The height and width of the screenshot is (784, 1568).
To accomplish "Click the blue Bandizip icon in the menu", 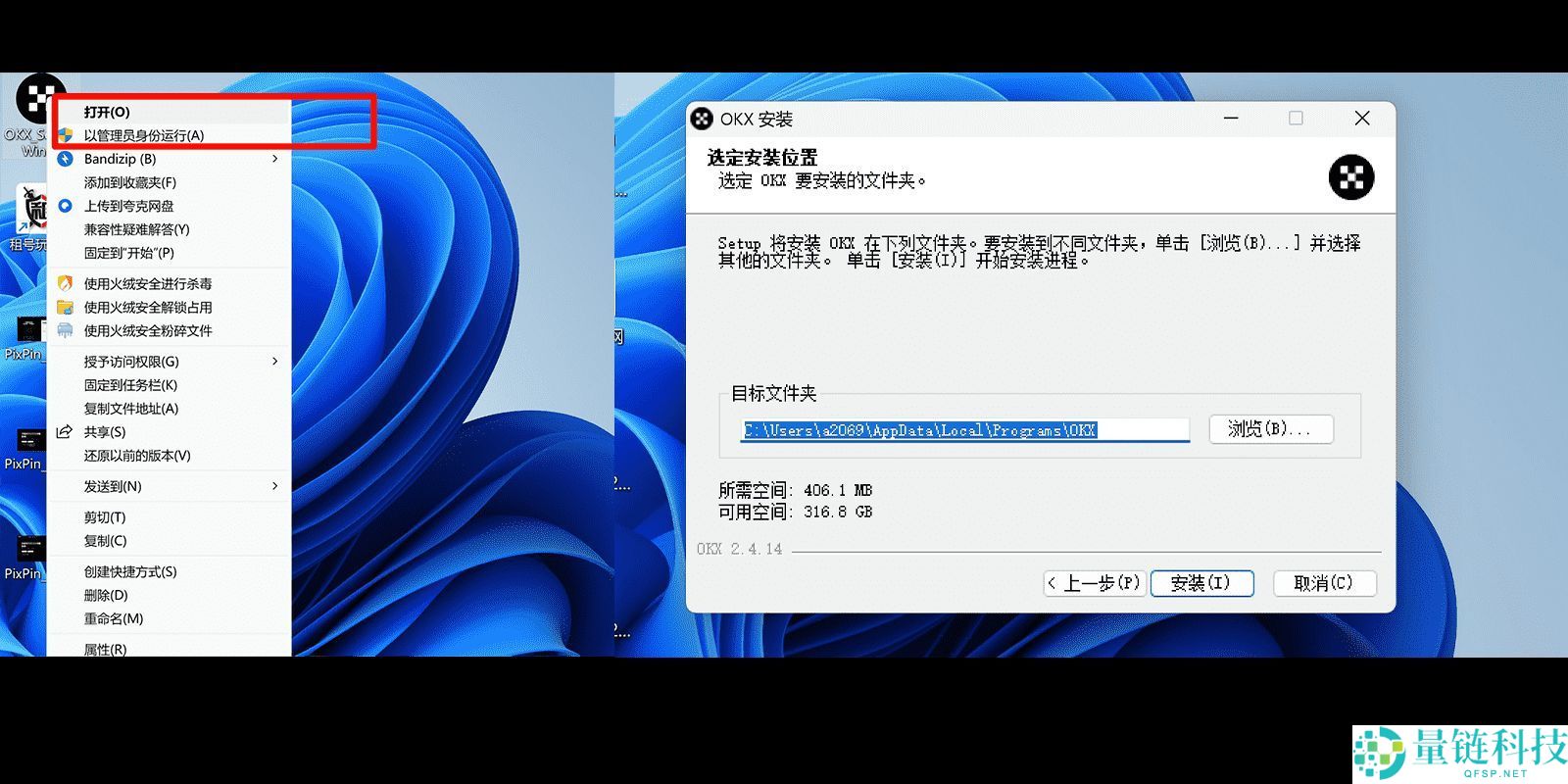I will coord(65,159).
